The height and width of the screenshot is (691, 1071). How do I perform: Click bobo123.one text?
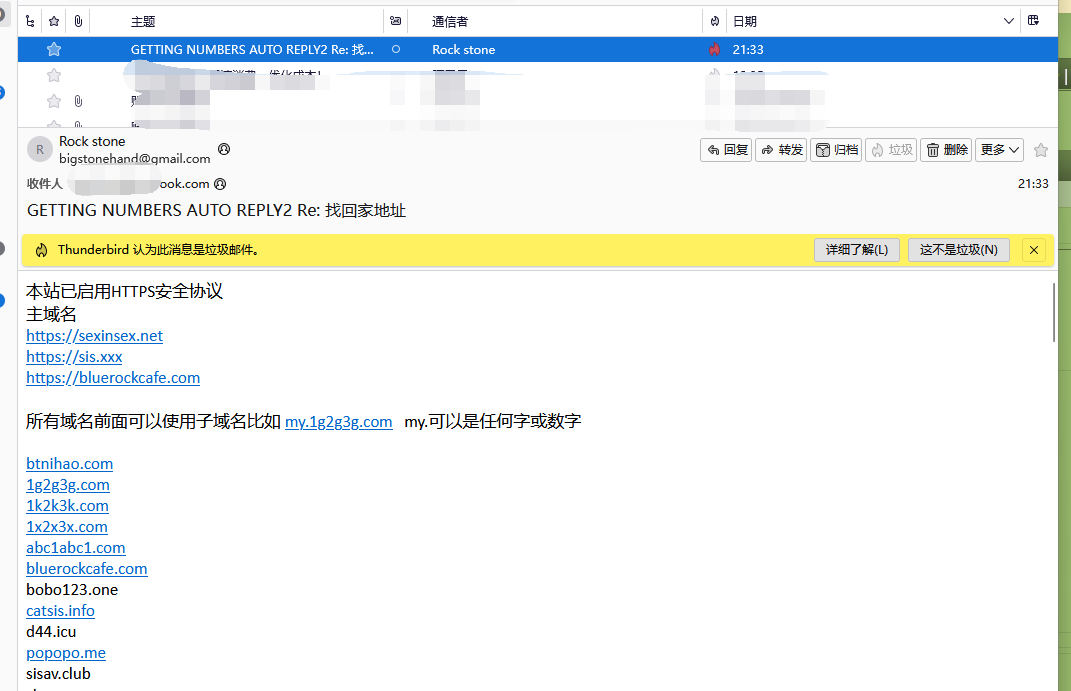pos(72,590)
